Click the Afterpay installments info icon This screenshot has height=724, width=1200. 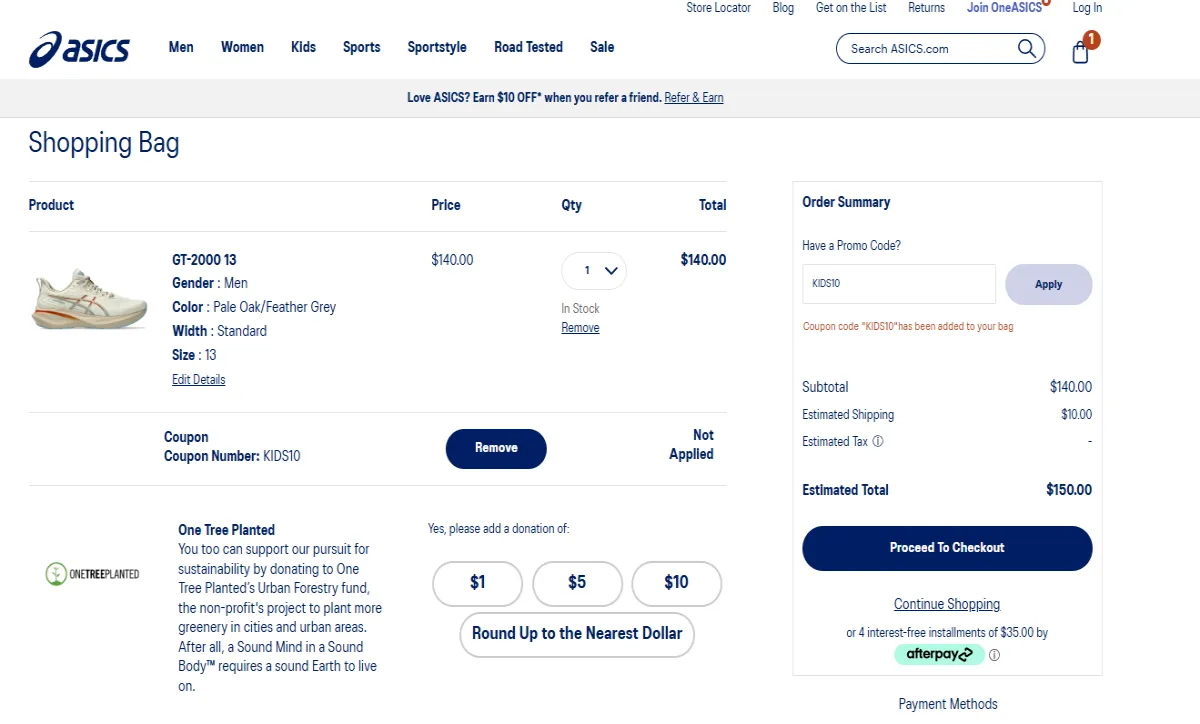994,655
